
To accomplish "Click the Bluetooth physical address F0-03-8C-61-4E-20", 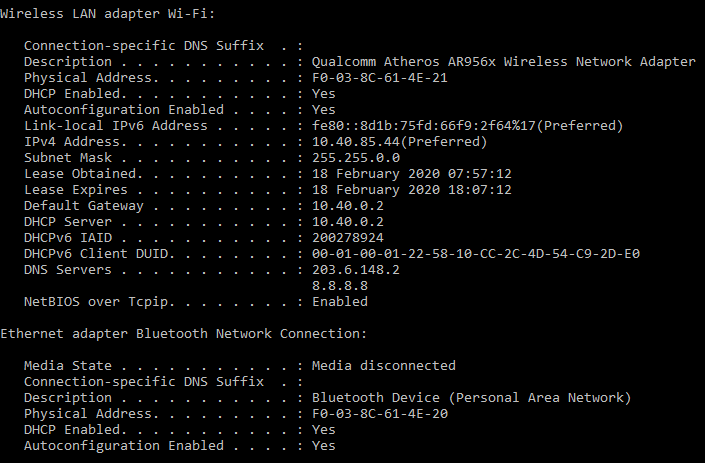I will [379, 414].
